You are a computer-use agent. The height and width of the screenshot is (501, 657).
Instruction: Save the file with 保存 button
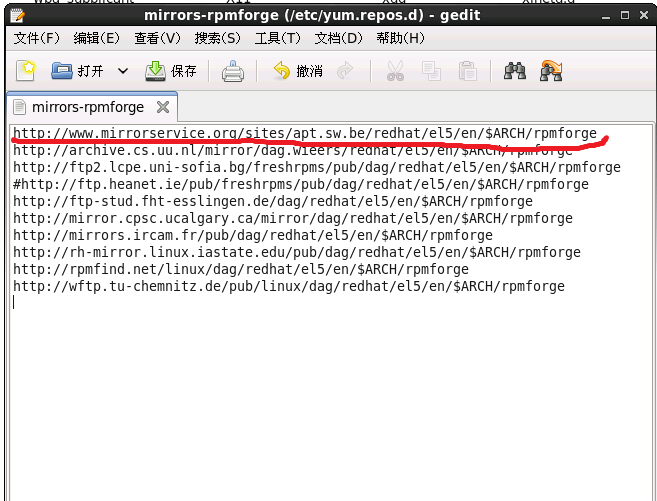point(171,71)
